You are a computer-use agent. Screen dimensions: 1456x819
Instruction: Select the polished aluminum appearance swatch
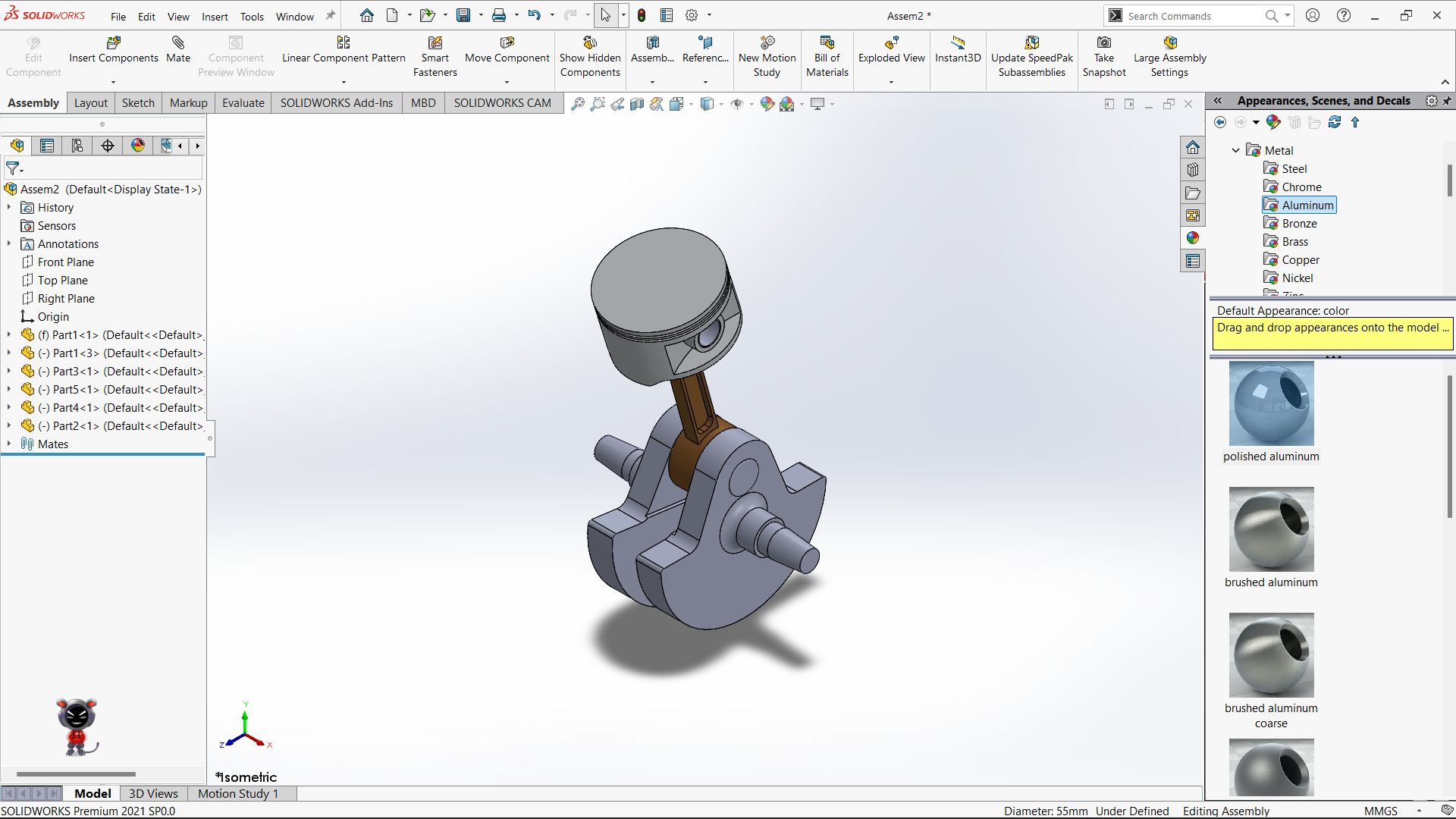(x=1271, y=403)
